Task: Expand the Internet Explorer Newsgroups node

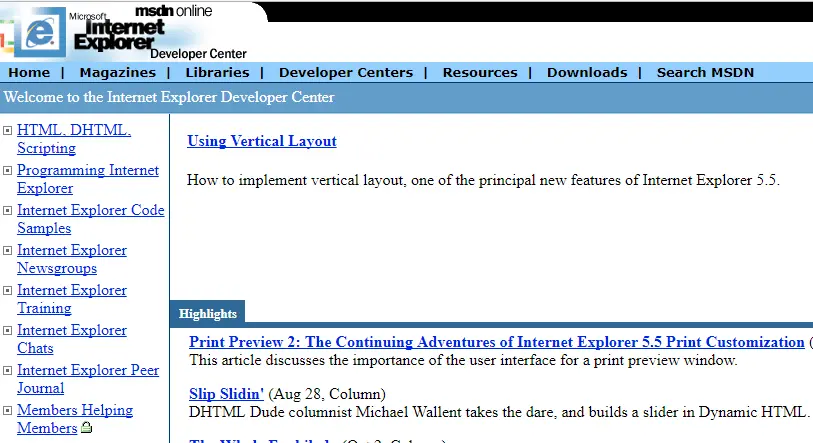Action: [x=8, y=251]
